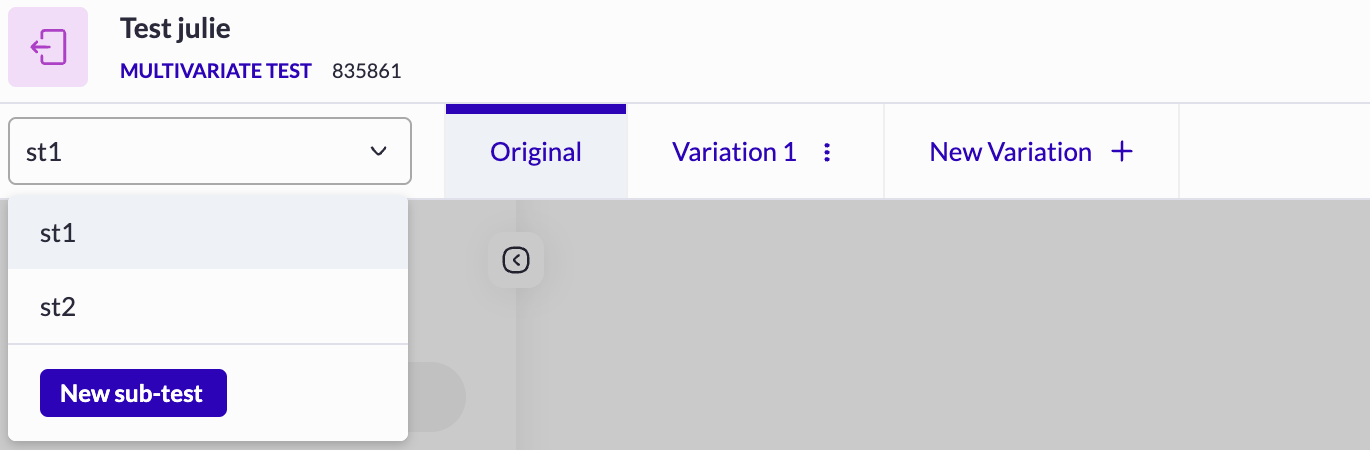Switch to the Variation 1 tab
Viewport: 1370px width, 450px height.
pos(734,152)
